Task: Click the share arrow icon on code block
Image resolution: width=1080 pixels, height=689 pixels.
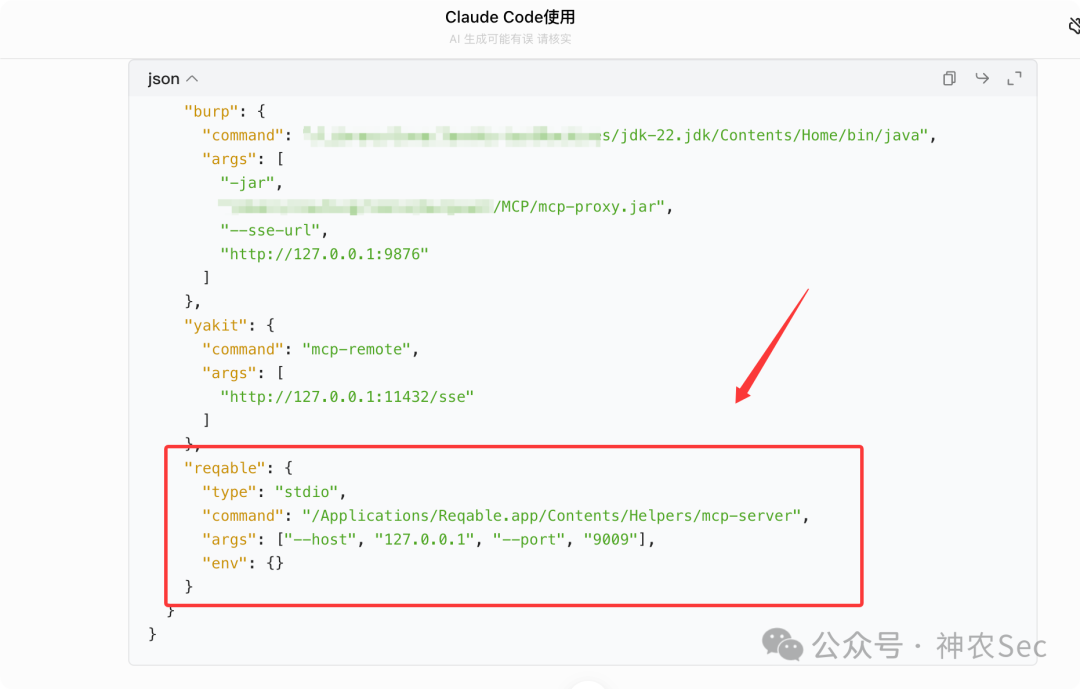Action: point(982,79)
